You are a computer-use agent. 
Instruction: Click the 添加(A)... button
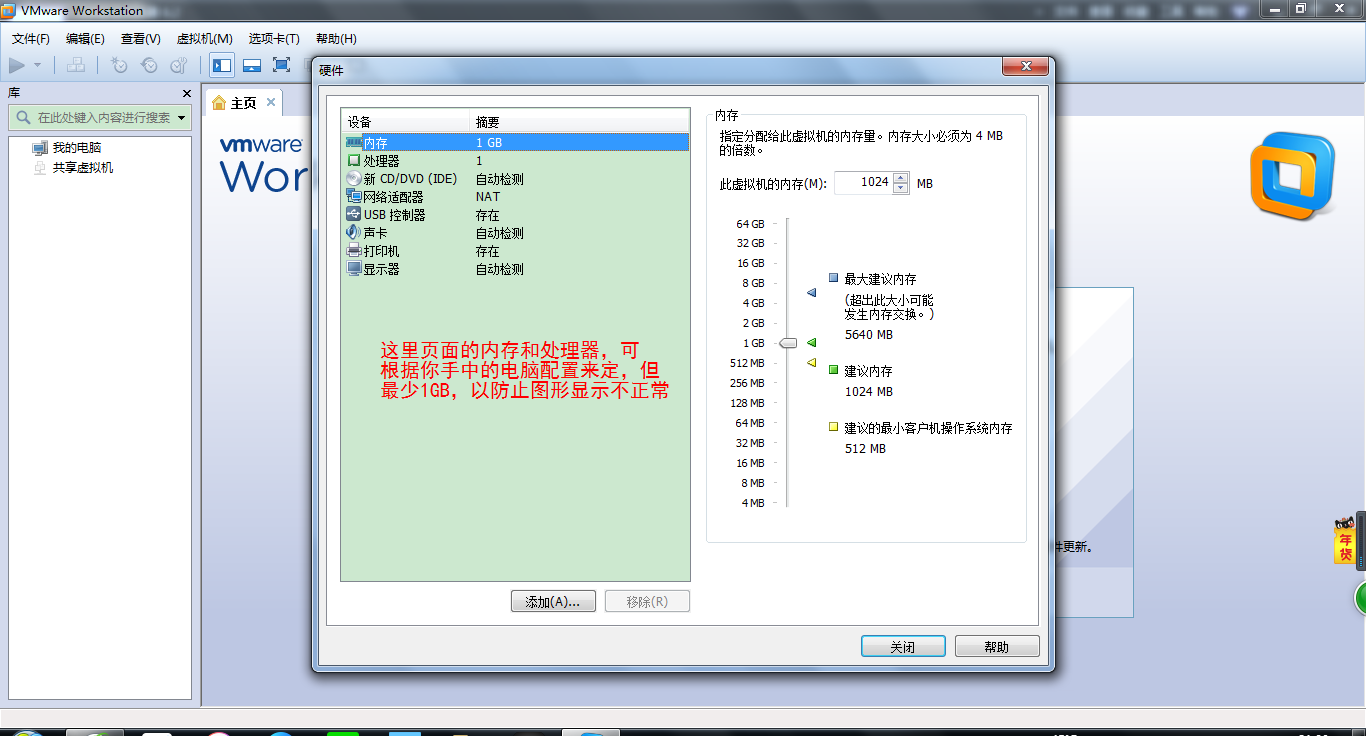[553, 602]
